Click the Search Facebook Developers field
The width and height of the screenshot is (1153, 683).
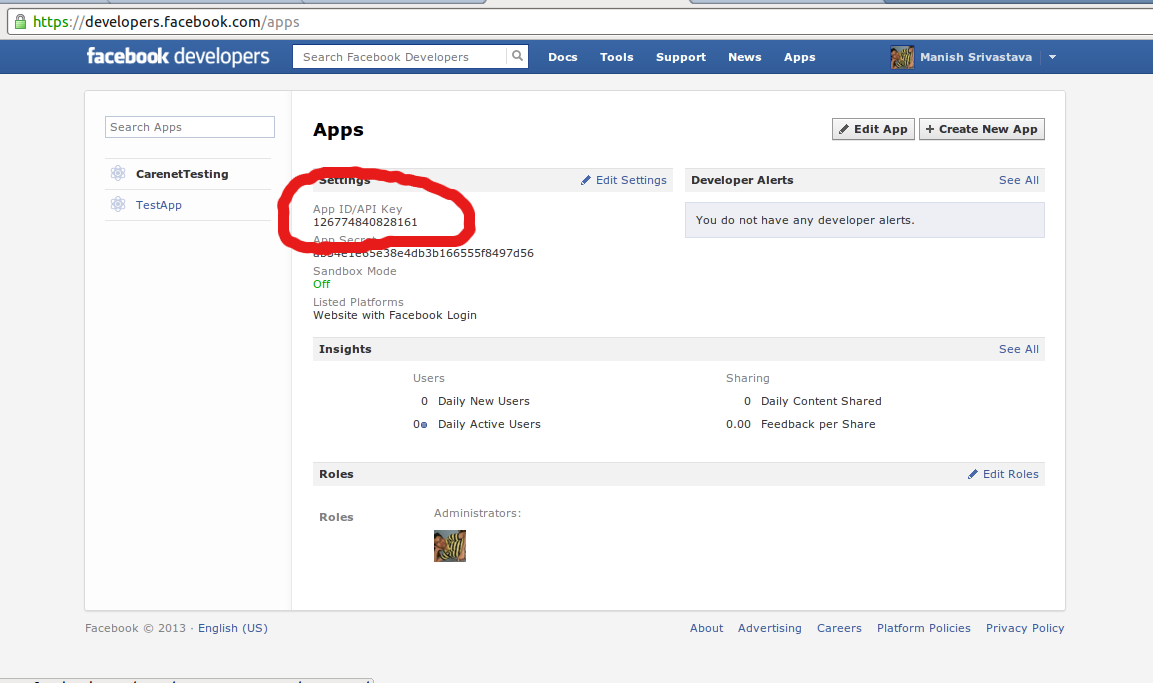coord(400,57)
